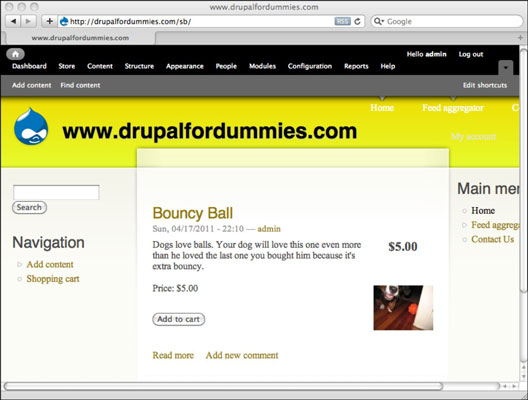Screen dimensions: 528x400
Task: Expand the Feed aggregator menu arrow
Action: pyautogui.click(x=465, y=225)
